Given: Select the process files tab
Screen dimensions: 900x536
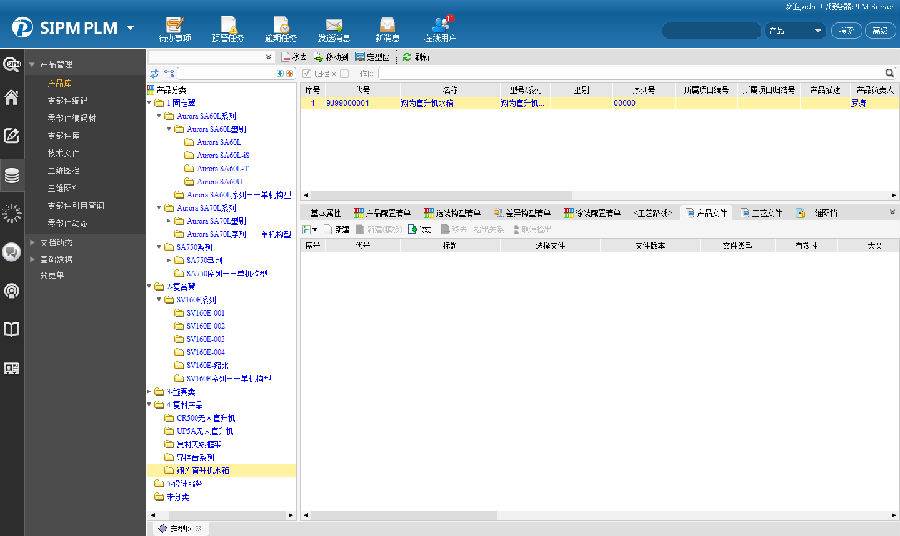Looking at the screenshot, I should click(765, 213).
